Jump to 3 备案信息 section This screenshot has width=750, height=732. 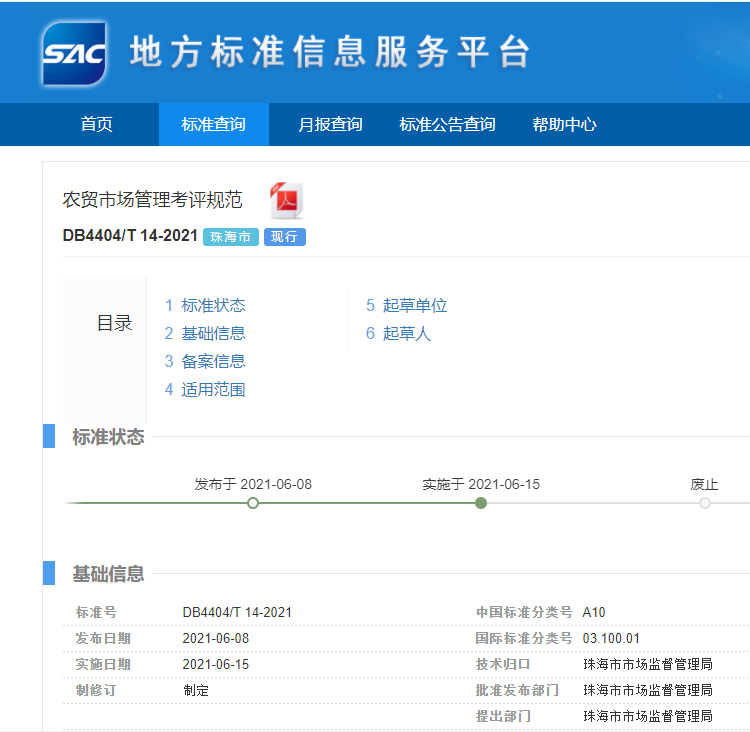pyautogui.click(x=205, y=362)
